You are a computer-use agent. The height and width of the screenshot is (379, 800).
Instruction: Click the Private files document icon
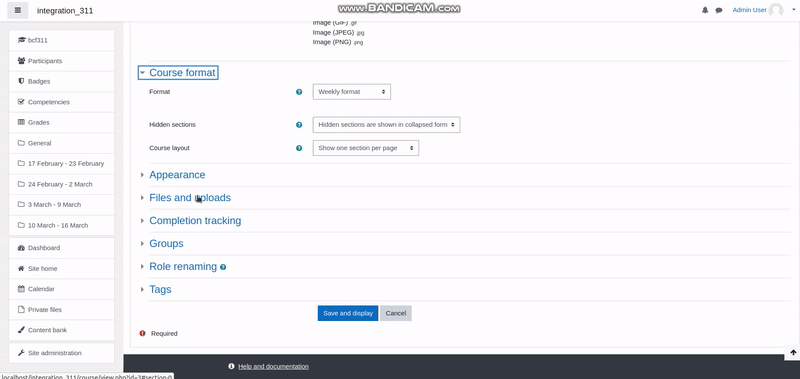pos(21,310)
